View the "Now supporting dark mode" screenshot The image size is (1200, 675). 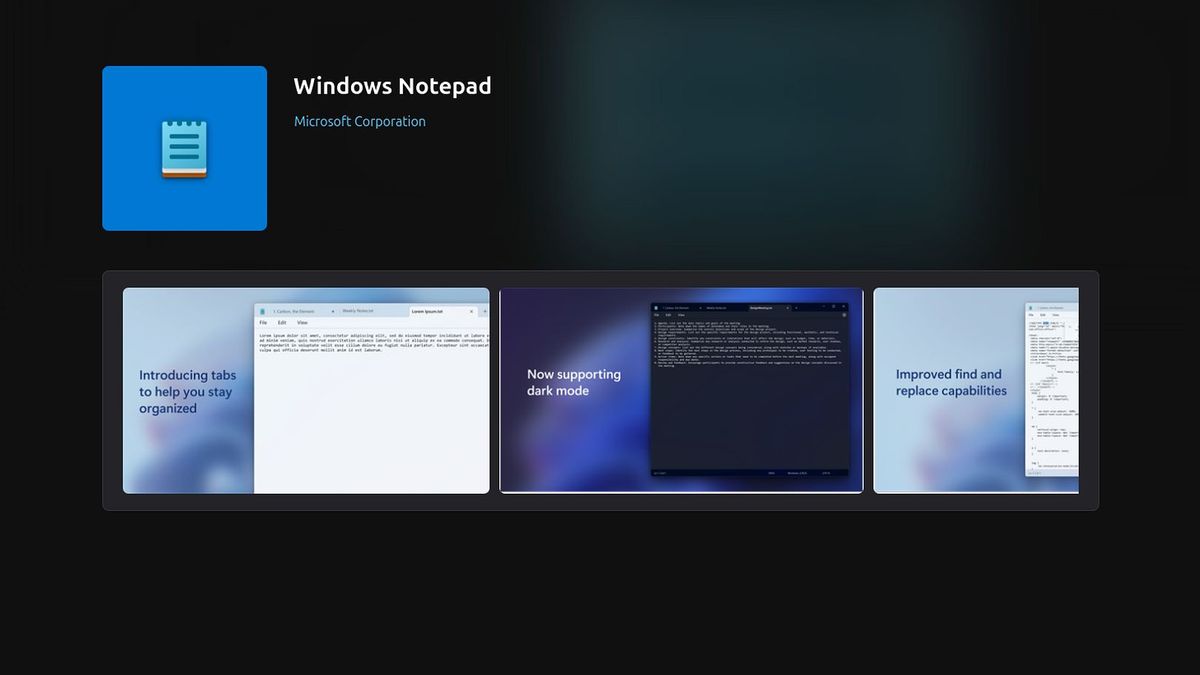681,391
